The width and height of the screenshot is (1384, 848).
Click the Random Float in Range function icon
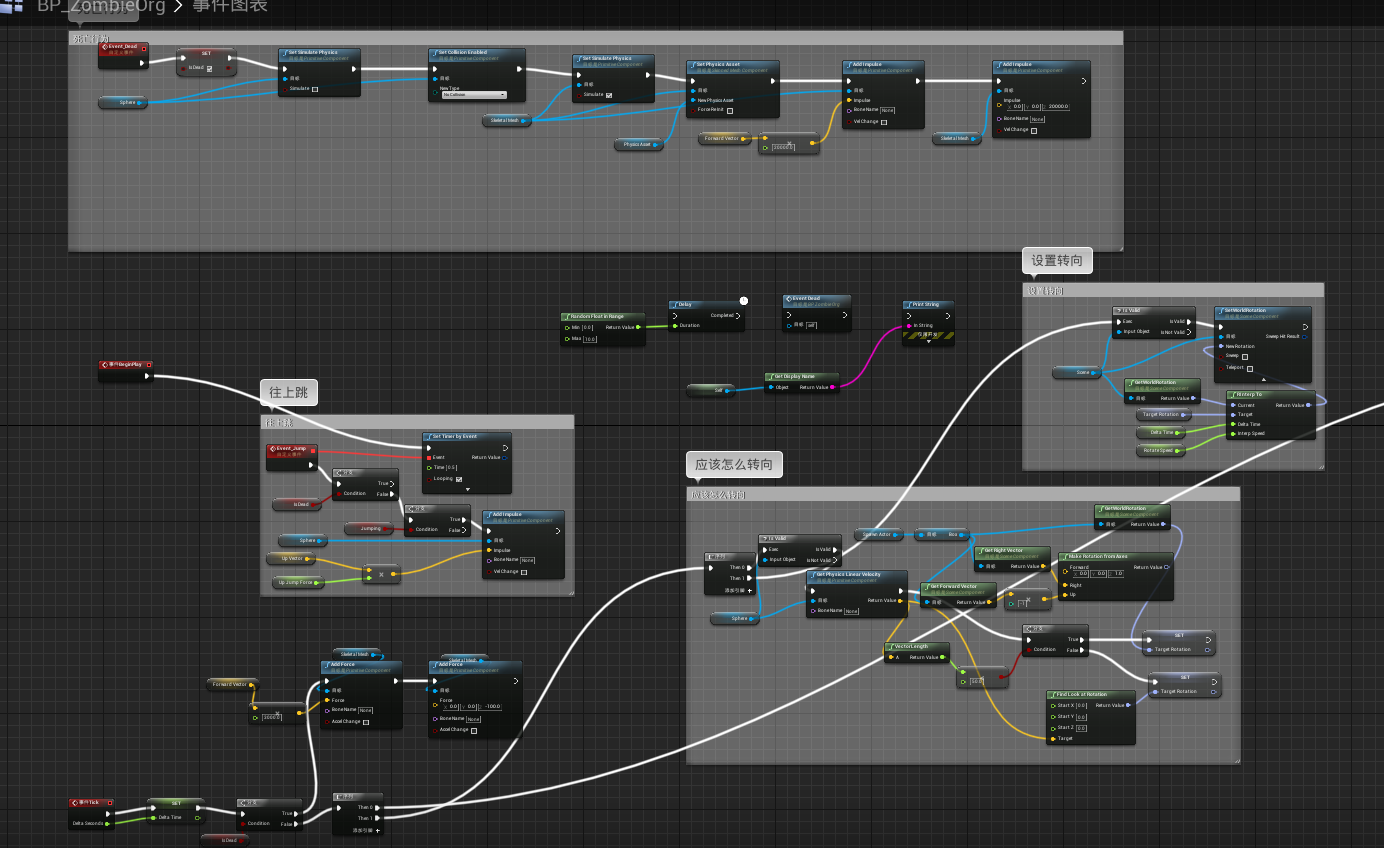point(566,316)
